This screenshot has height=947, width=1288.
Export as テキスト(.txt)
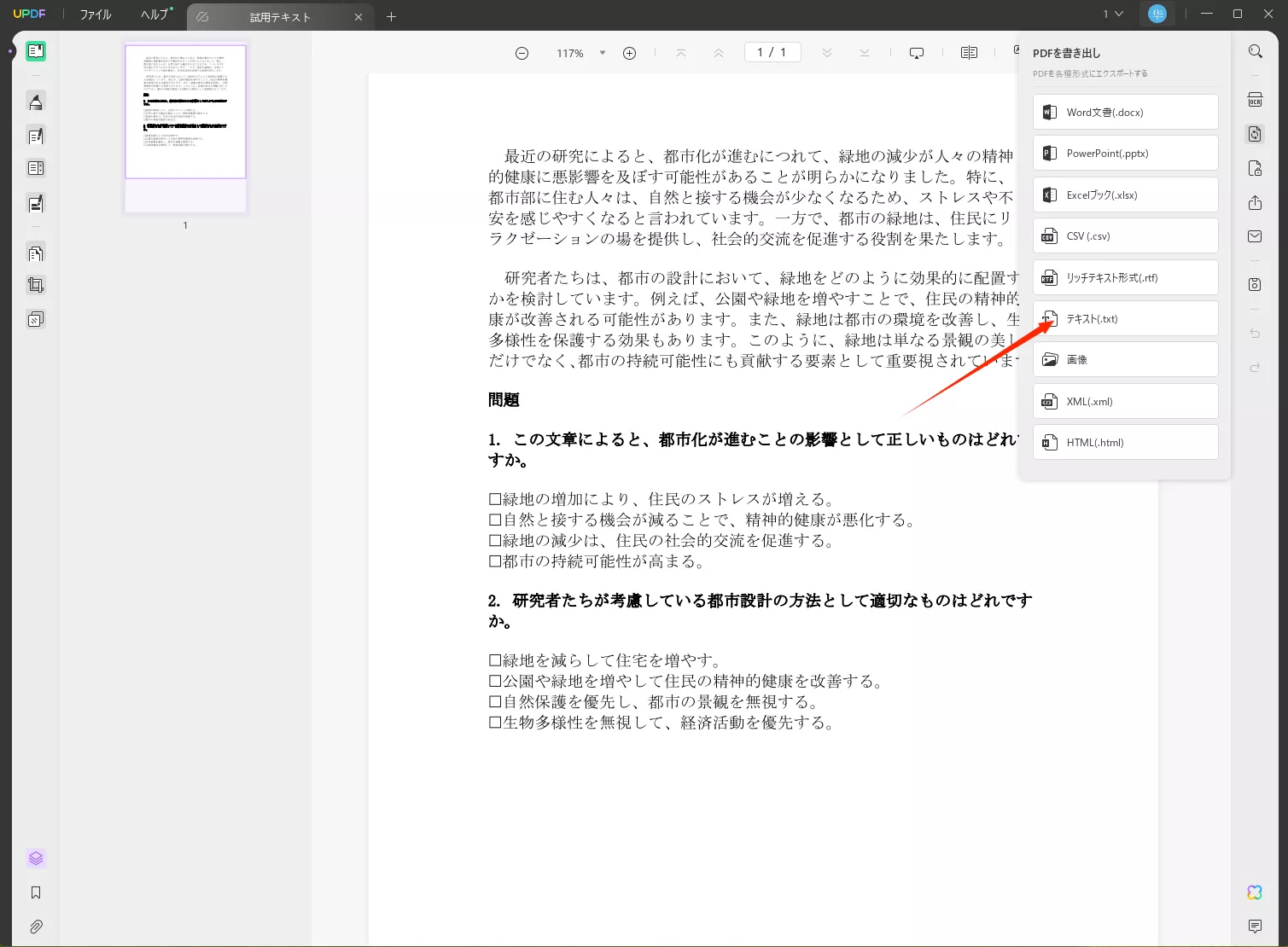coord(1125,318)
